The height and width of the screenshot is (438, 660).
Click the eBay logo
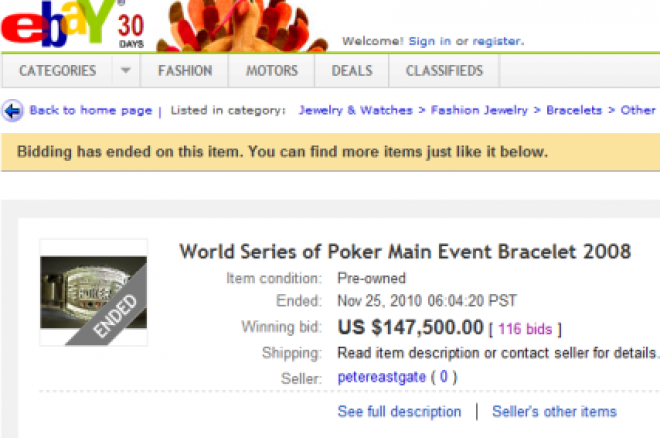59,23
